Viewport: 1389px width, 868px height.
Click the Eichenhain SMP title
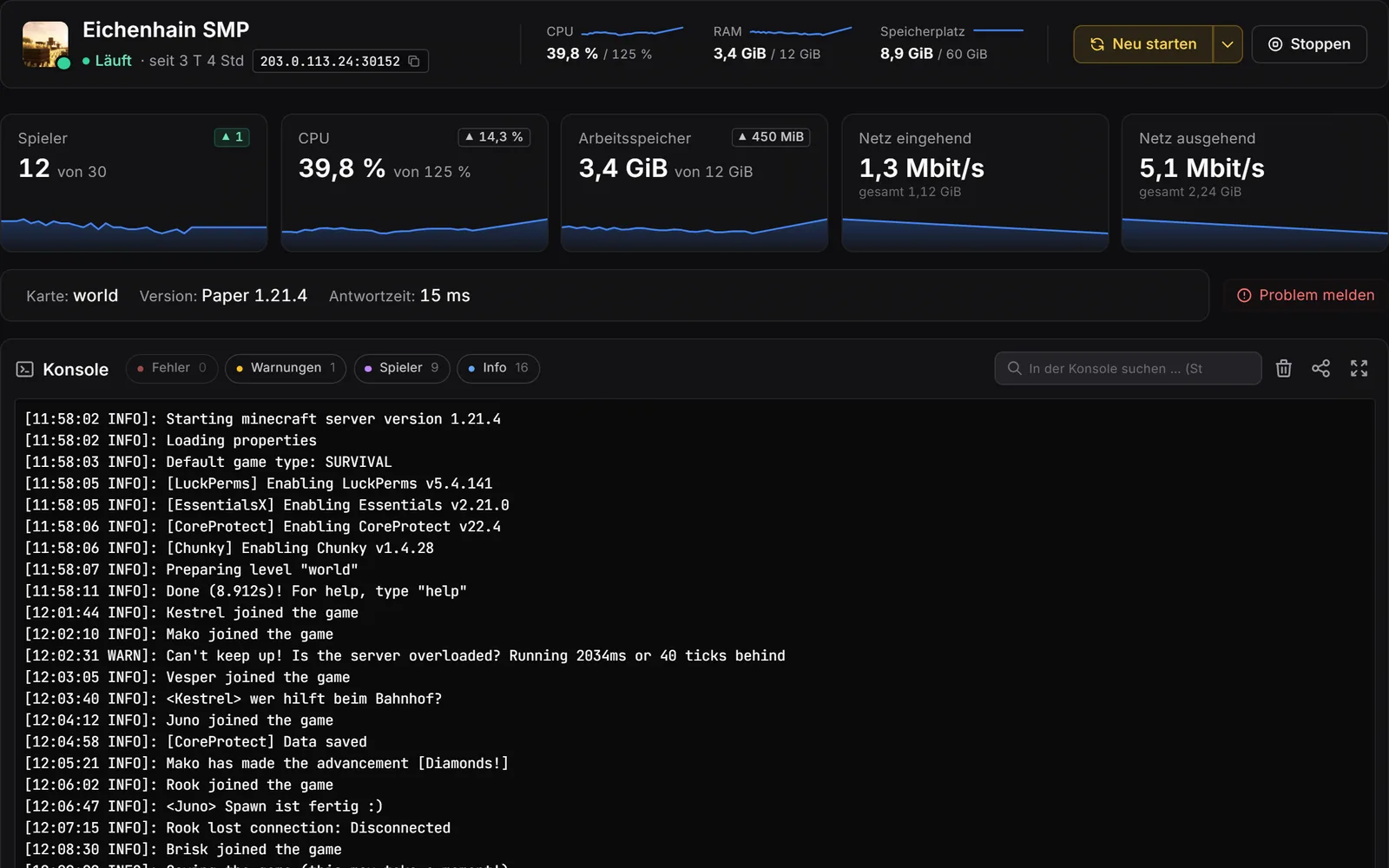coord(166,30)
